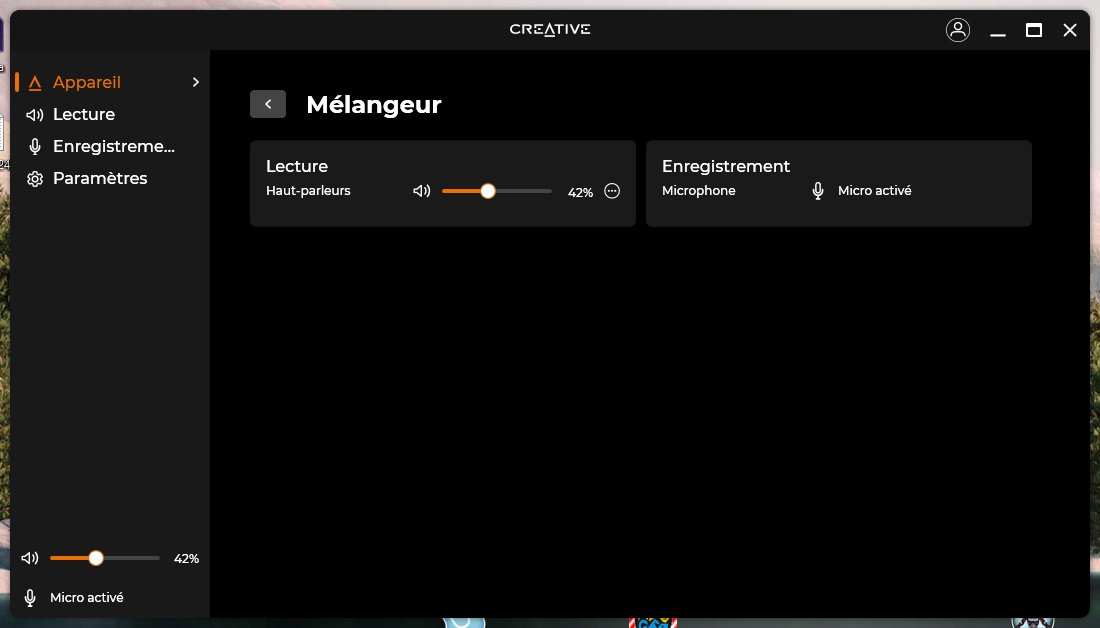
Task: Click the Lecture speaker icon in sidebar
Action: pos(34,114)
